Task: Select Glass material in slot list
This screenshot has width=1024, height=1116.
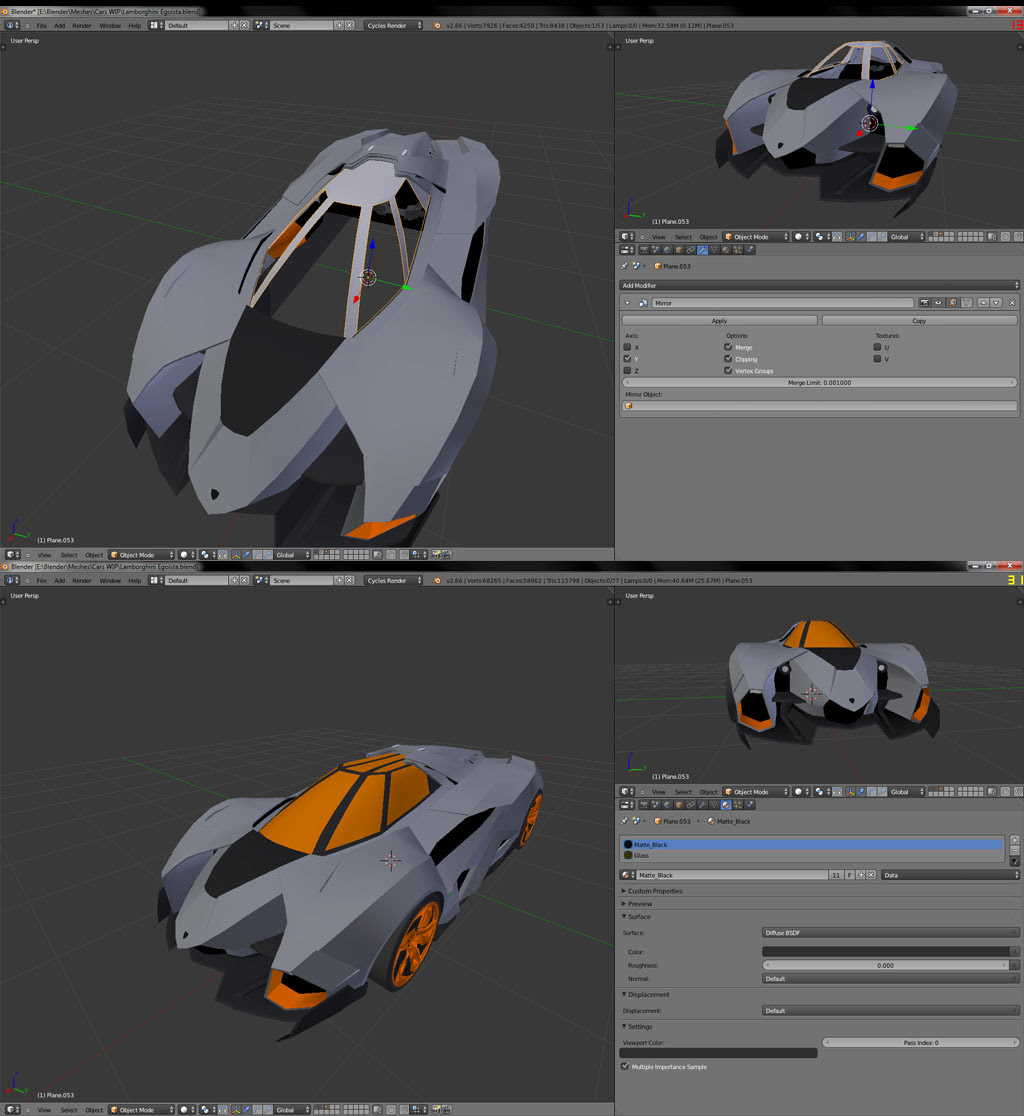Action: point(811,856)
